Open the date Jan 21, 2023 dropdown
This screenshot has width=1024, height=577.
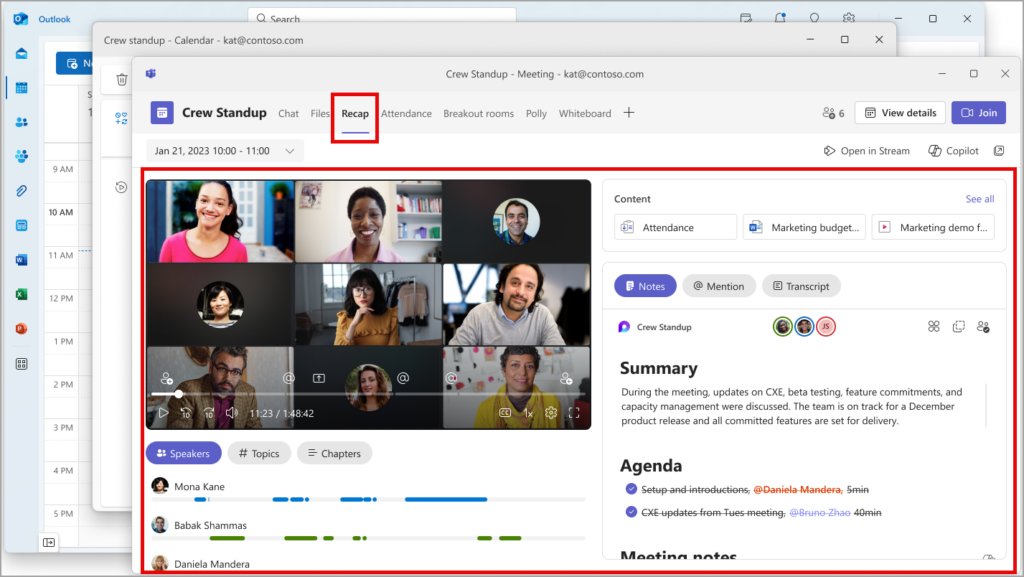tap(225, 151)
